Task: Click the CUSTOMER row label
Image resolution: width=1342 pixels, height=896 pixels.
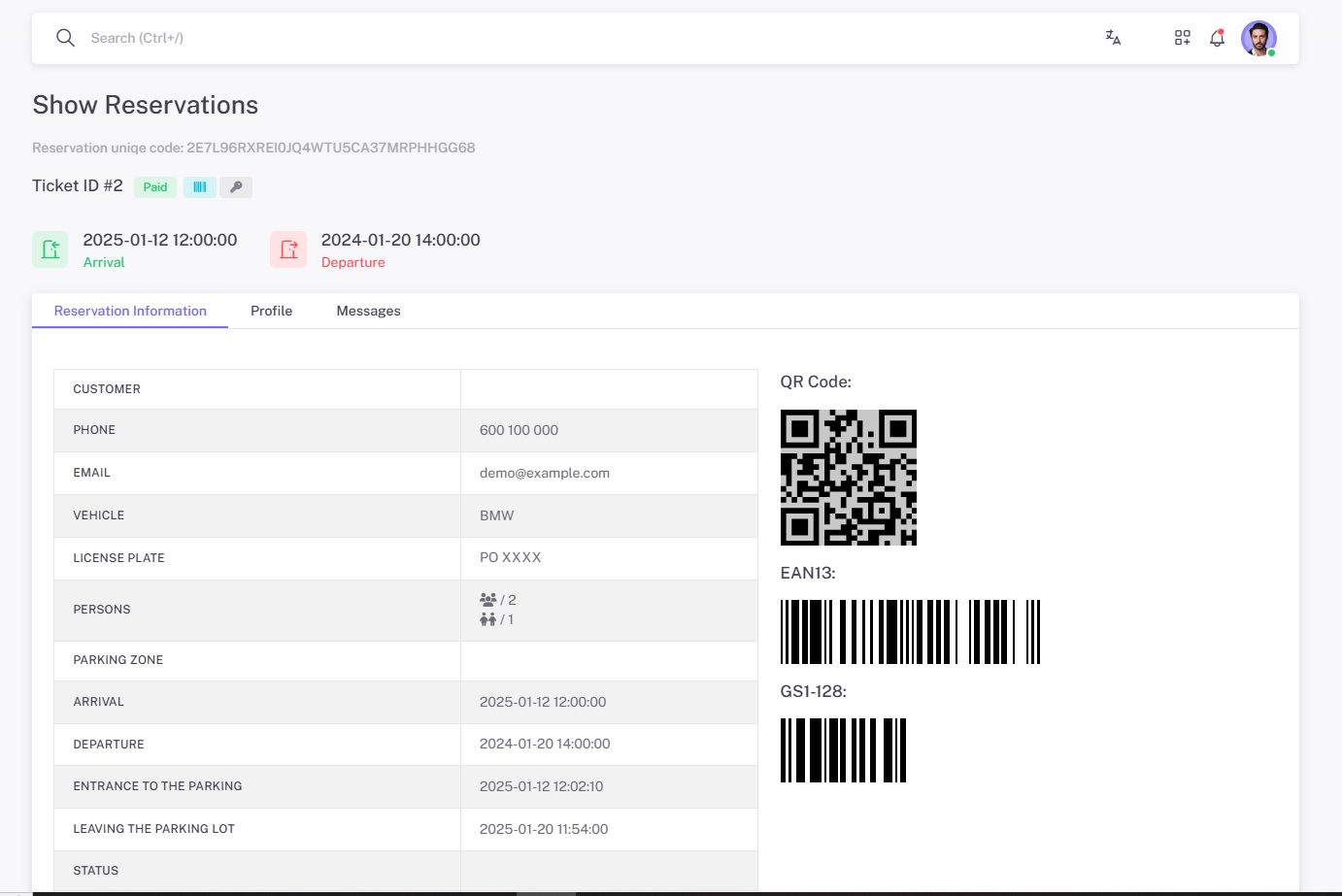Action: (107, 389)
